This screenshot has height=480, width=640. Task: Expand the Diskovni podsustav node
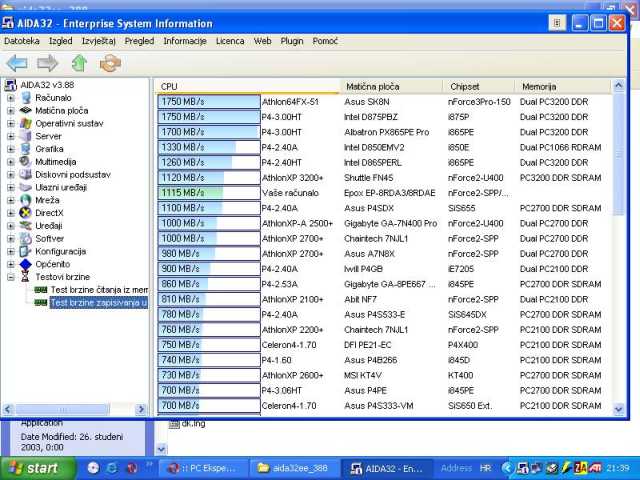[11, 174]
